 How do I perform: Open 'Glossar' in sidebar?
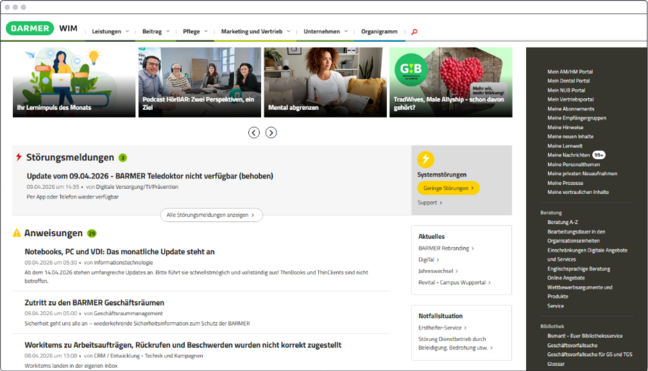click(556, 364)
